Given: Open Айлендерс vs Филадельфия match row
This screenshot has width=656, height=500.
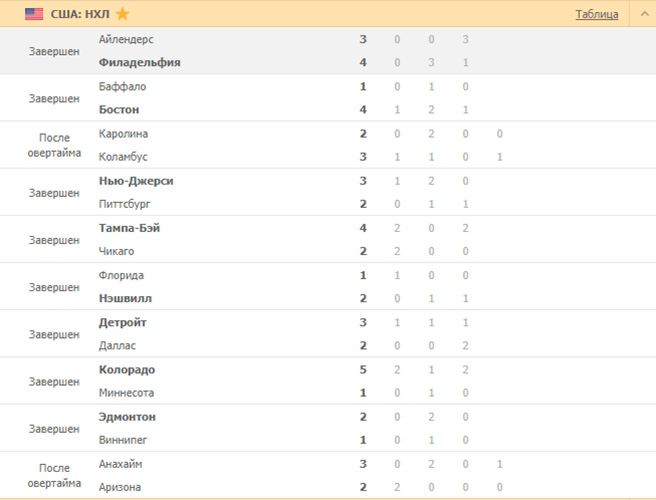Looking at the screenshot, I should 328,51.
